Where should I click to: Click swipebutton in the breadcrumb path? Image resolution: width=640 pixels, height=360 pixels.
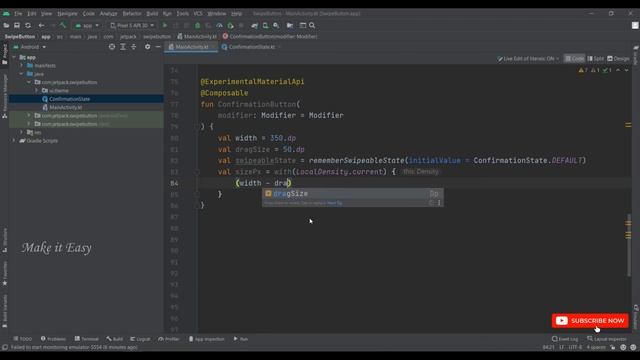click(157, 37)
